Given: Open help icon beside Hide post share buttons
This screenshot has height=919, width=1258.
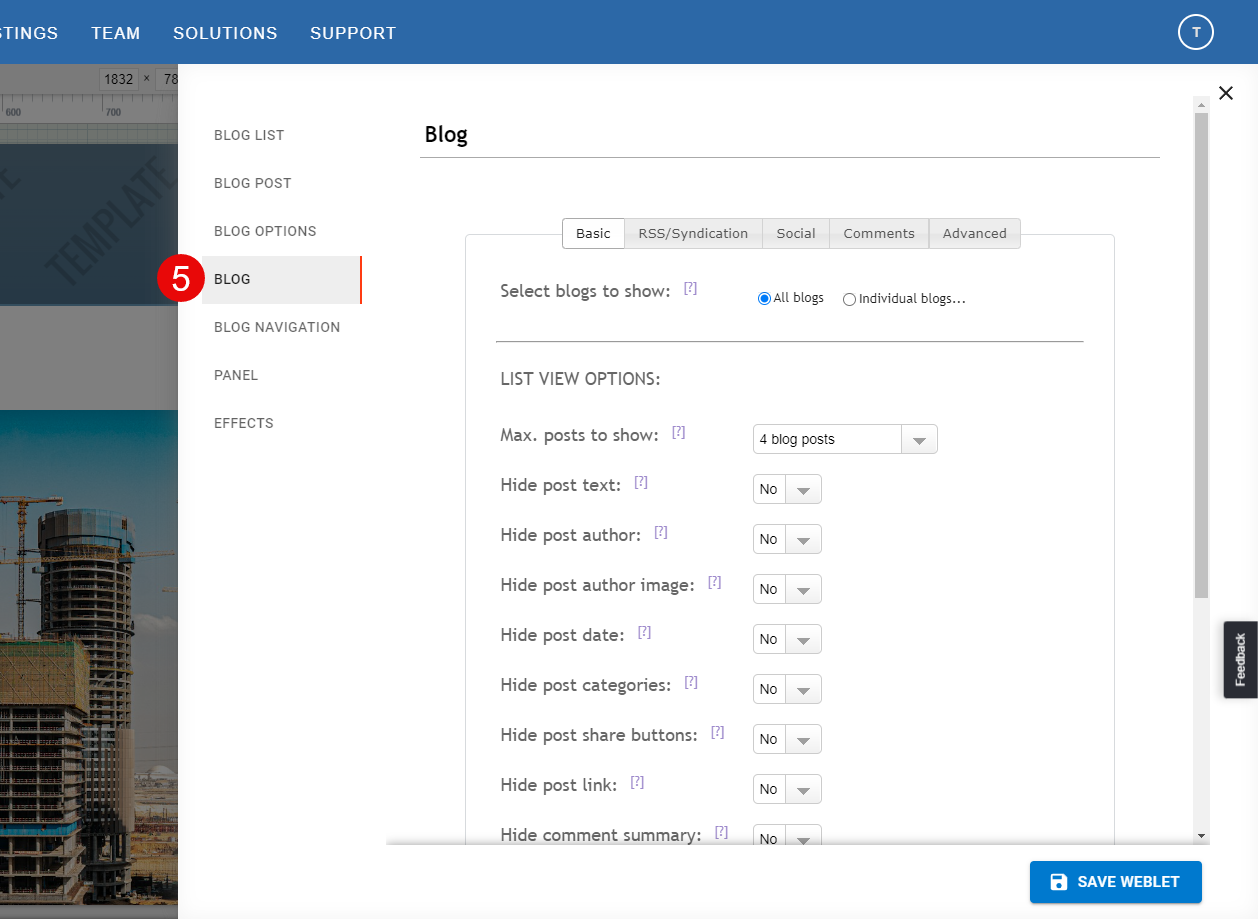Looking at the screenshot, I should (717, 732).
